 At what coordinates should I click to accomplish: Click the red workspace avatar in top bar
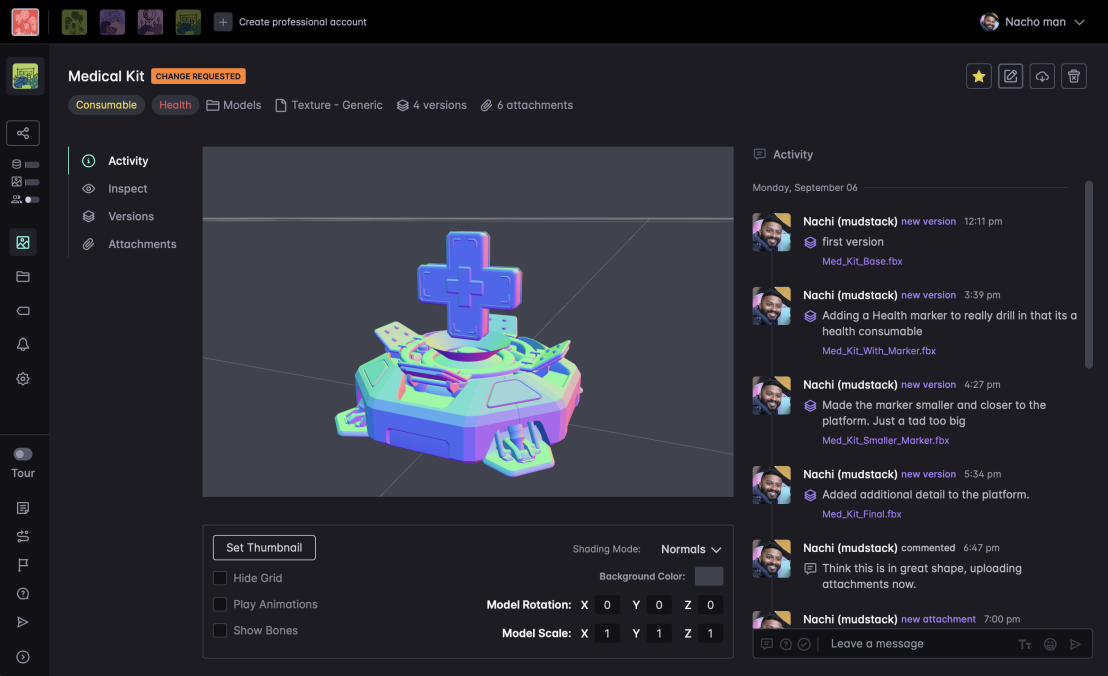click(x=25, y=22)
